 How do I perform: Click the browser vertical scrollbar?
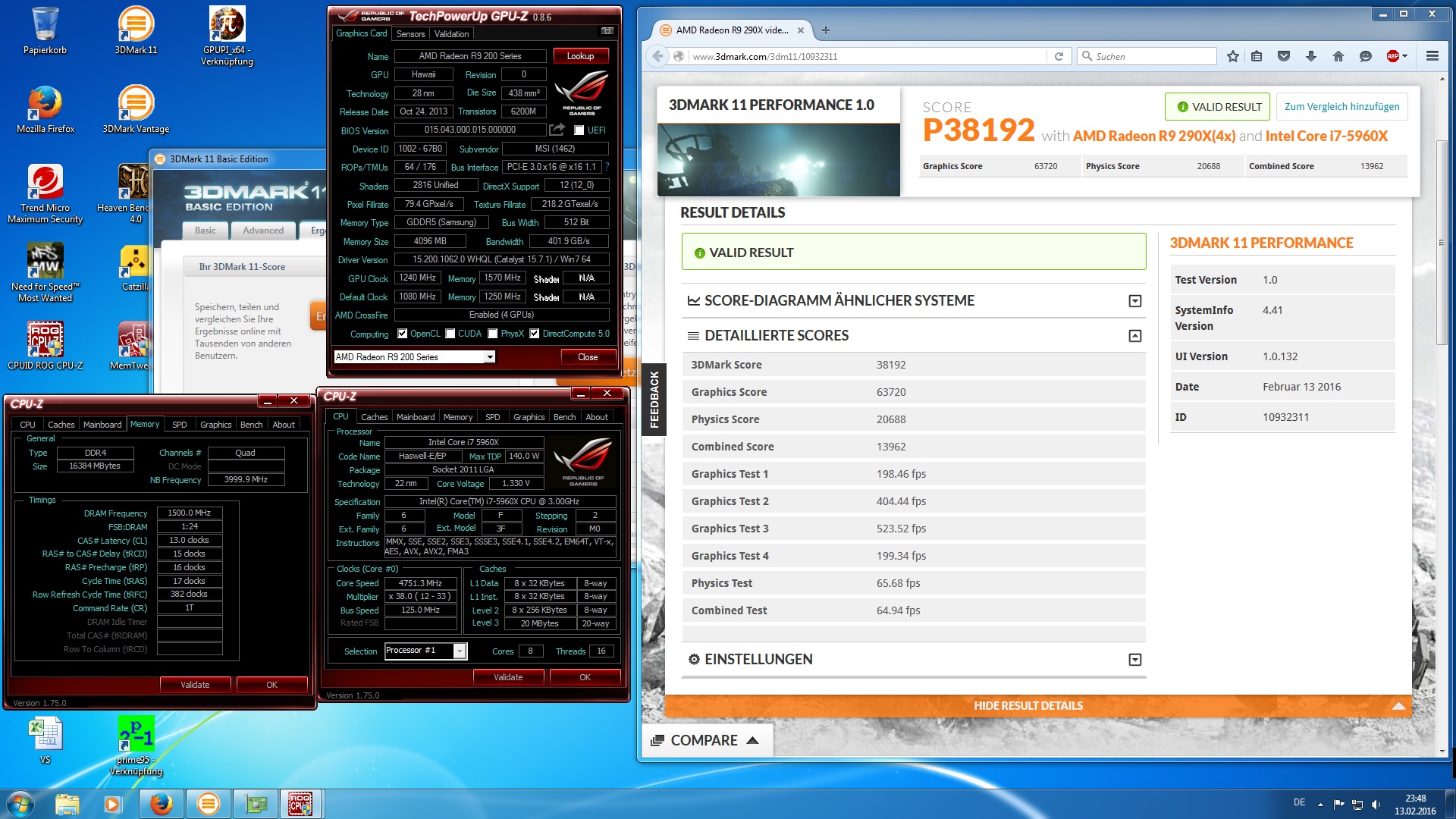pos(1442,243)
